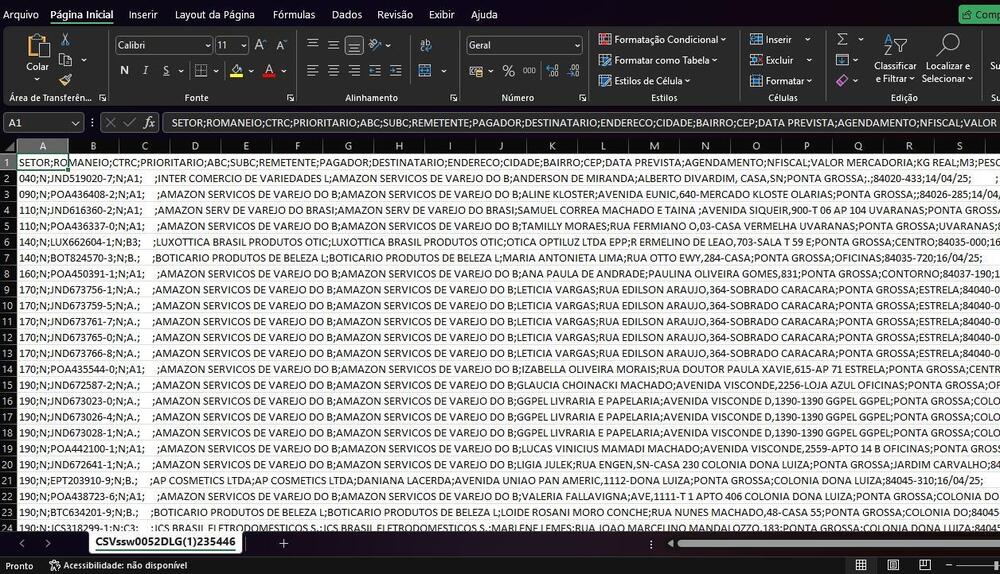The width and height of the screenshot is (1000, 574).
Task: Align text to middle icon
Action: 334,45
